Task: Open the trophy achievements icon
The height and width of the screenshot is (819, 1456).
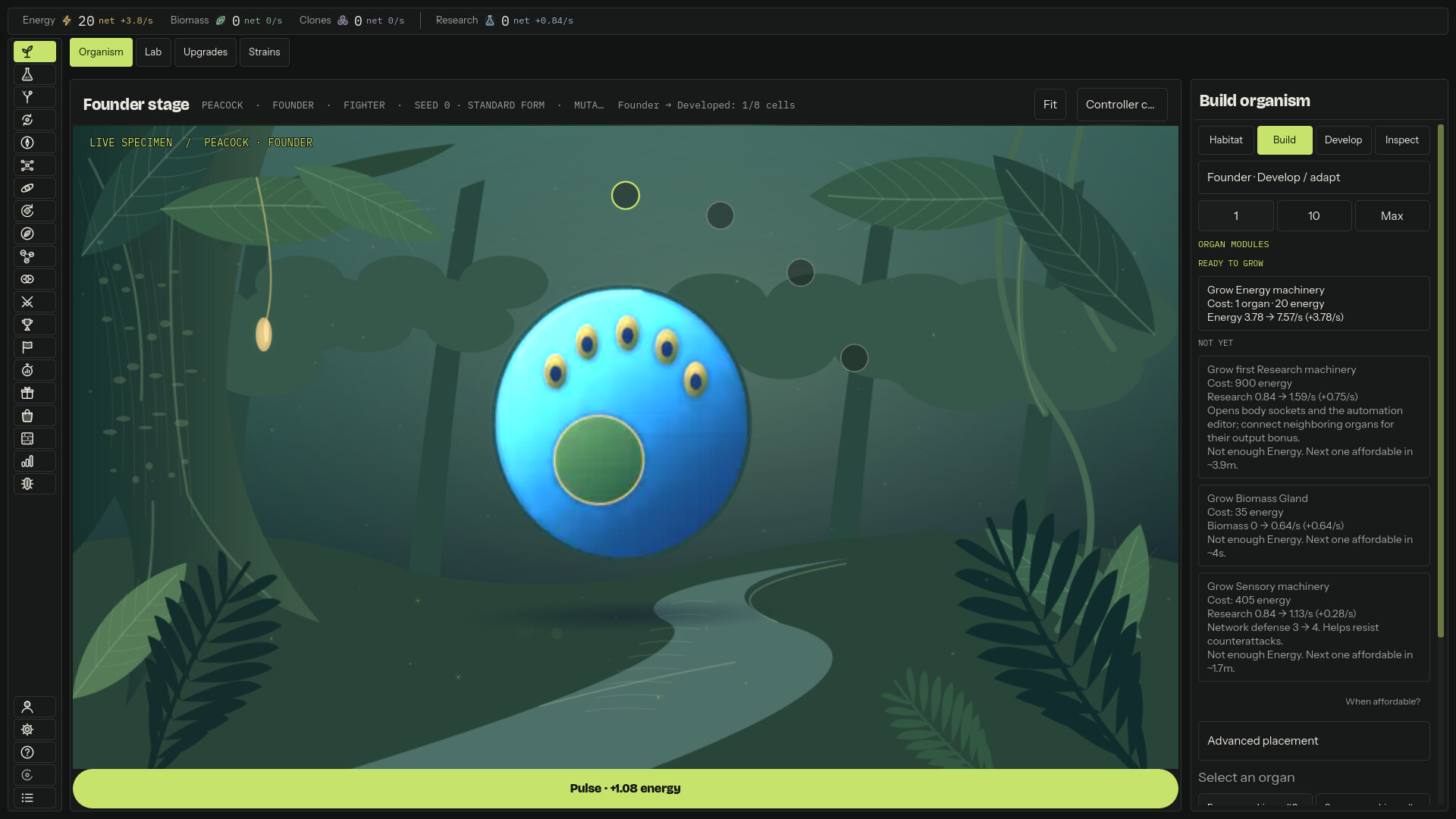Action: [x=35, y=325]
